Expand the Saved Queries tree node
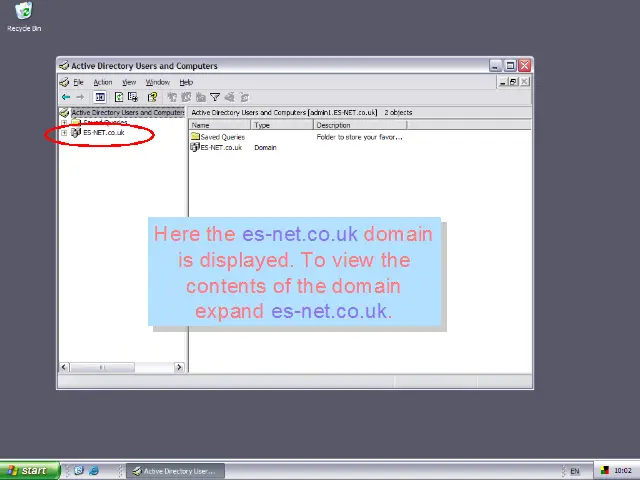 64,122
